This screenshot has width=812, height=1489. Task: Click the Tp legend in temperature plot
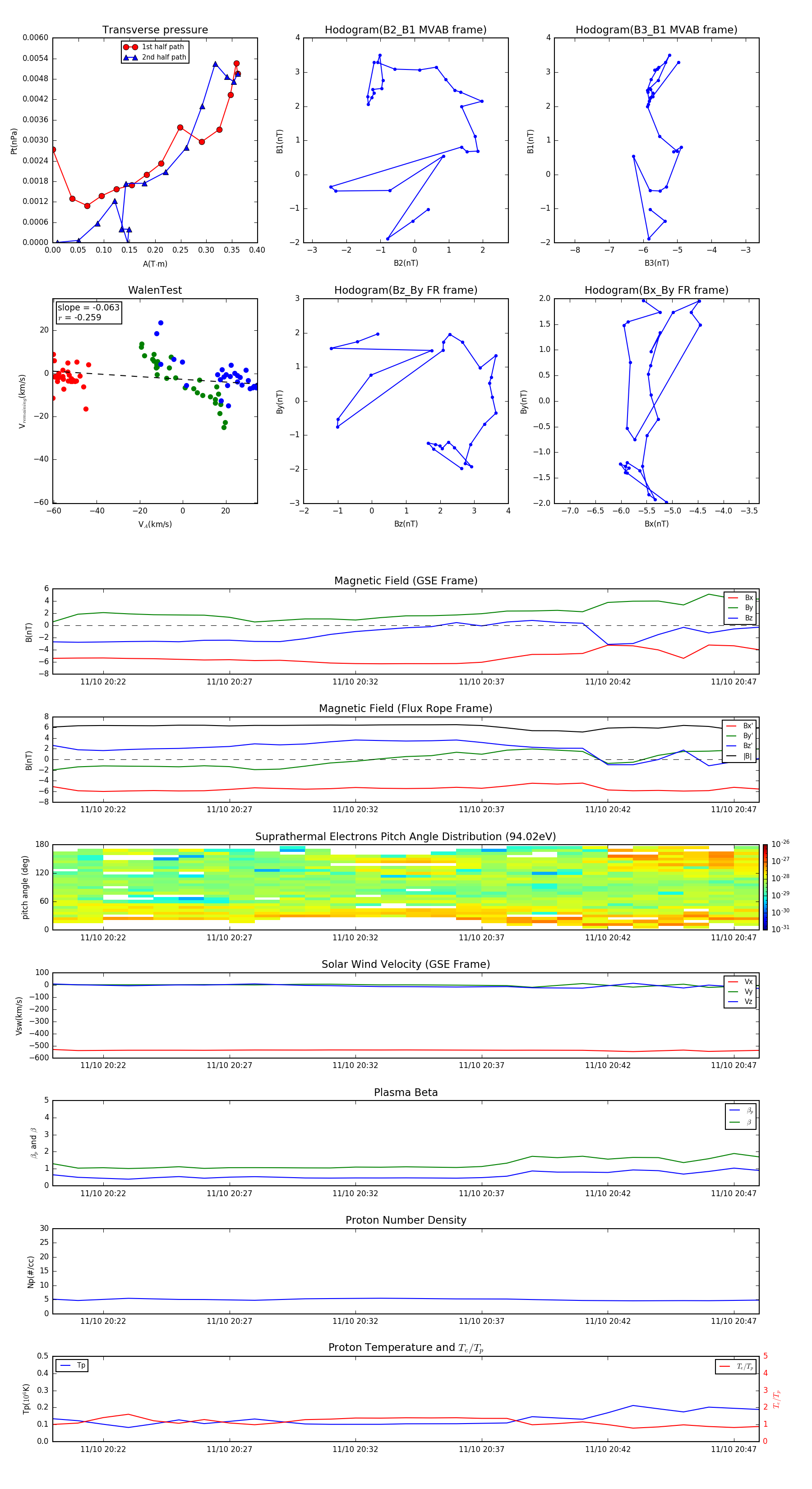(72, 1365)
